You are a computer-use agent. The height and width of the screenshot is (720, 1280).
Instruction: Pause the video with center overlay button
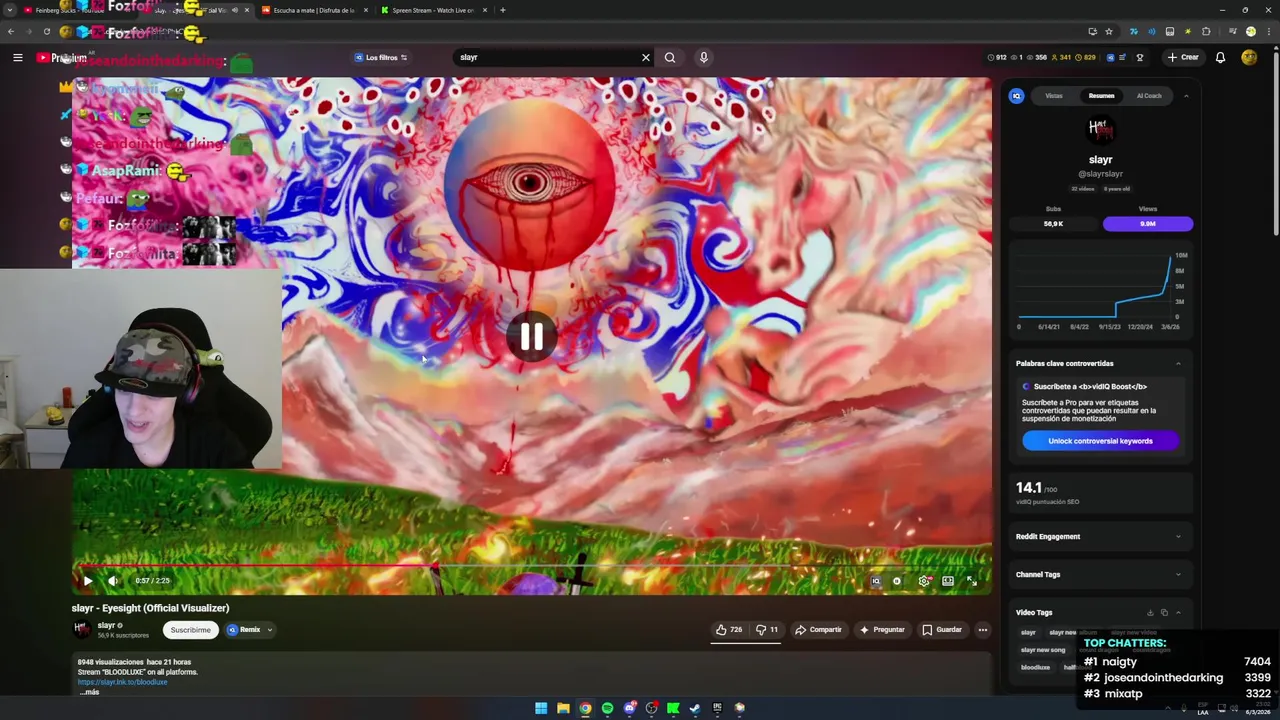click(531, 337)
